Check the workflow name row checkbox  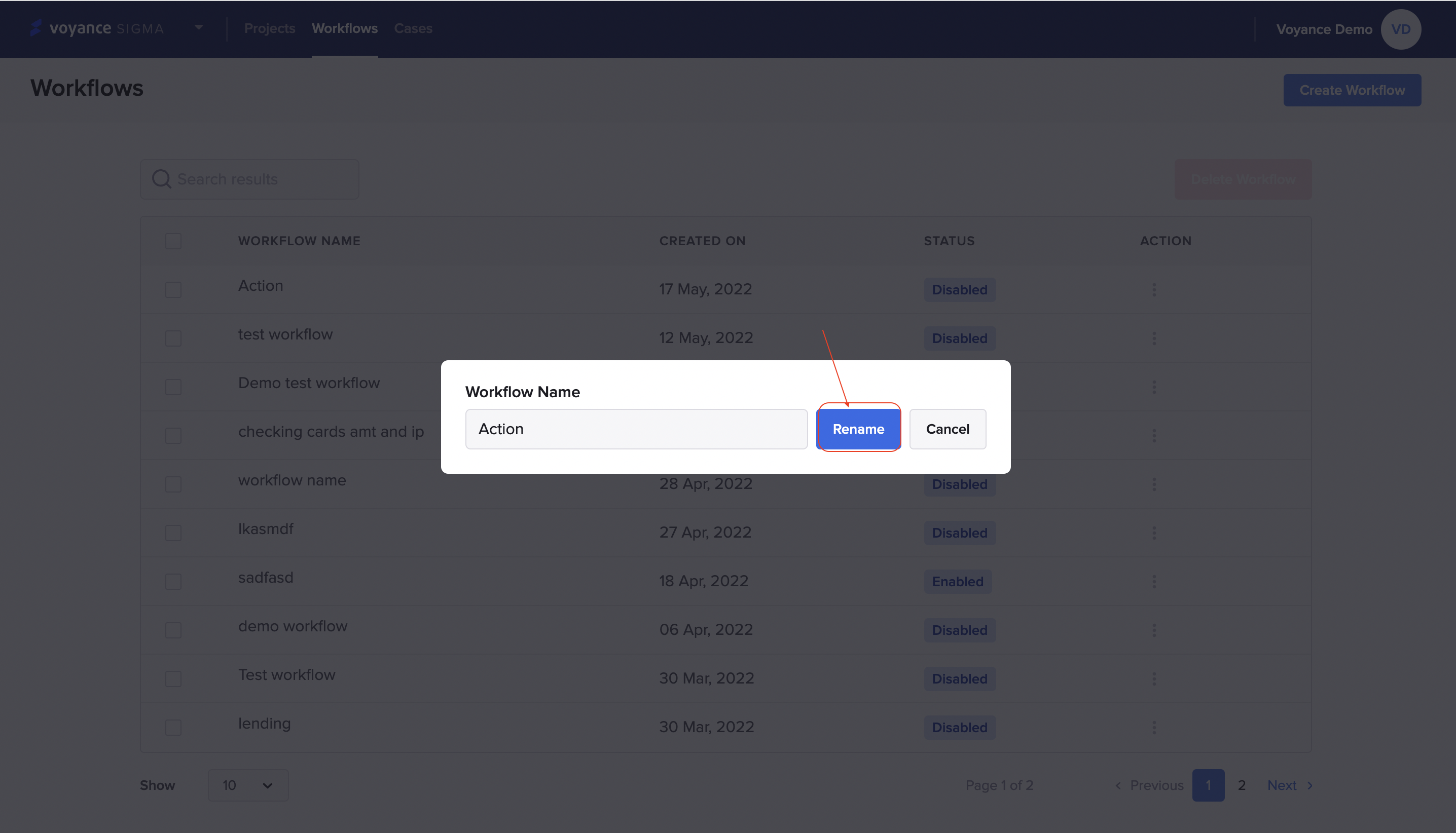pos(173,484)
